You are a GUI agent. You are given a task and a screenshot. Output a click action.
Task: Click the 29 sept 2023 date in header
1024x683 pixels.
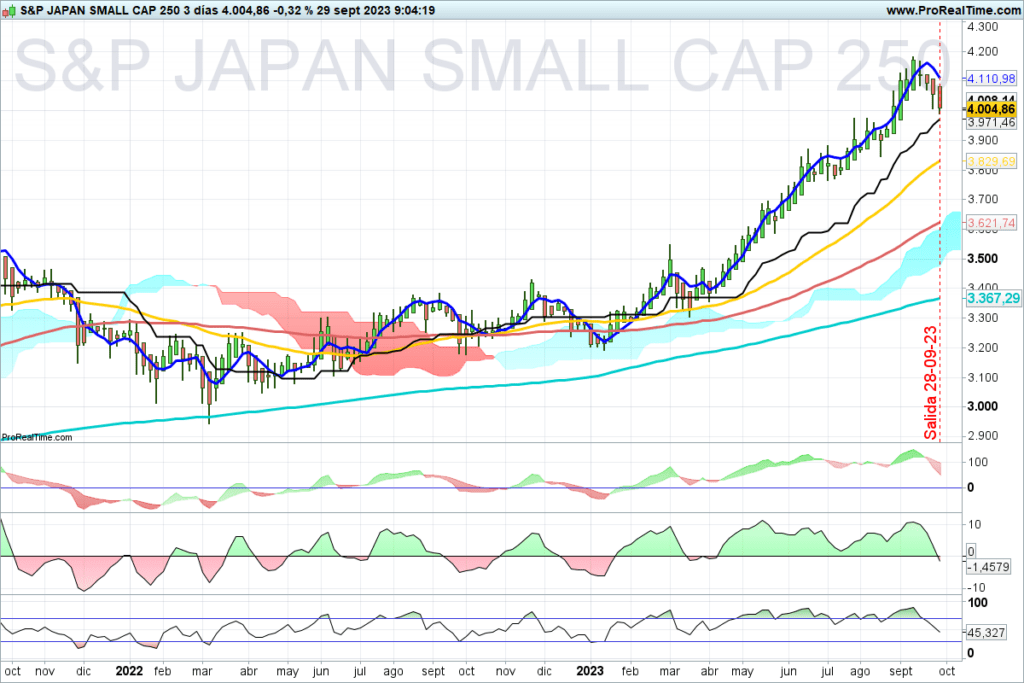[x=352, y=10]
